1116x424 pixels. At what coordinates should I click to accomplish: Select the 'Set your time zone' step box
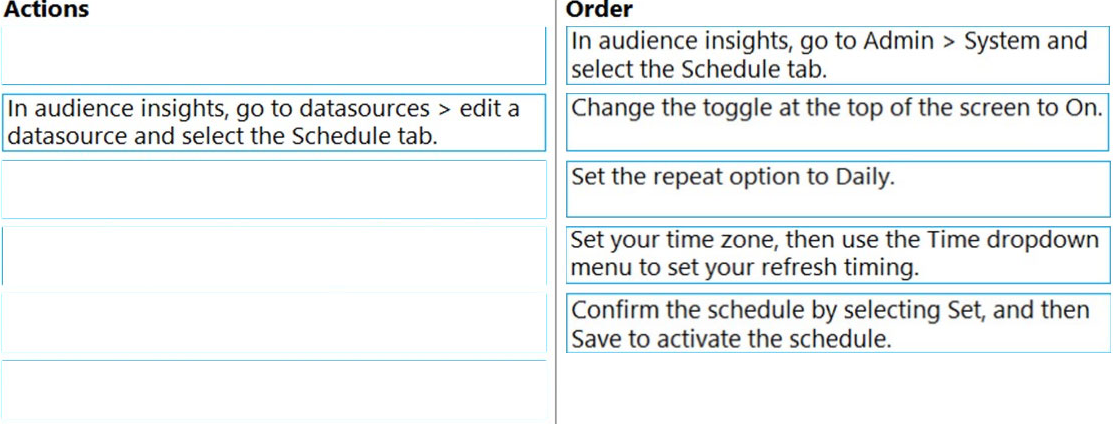(x=838, y=254)
